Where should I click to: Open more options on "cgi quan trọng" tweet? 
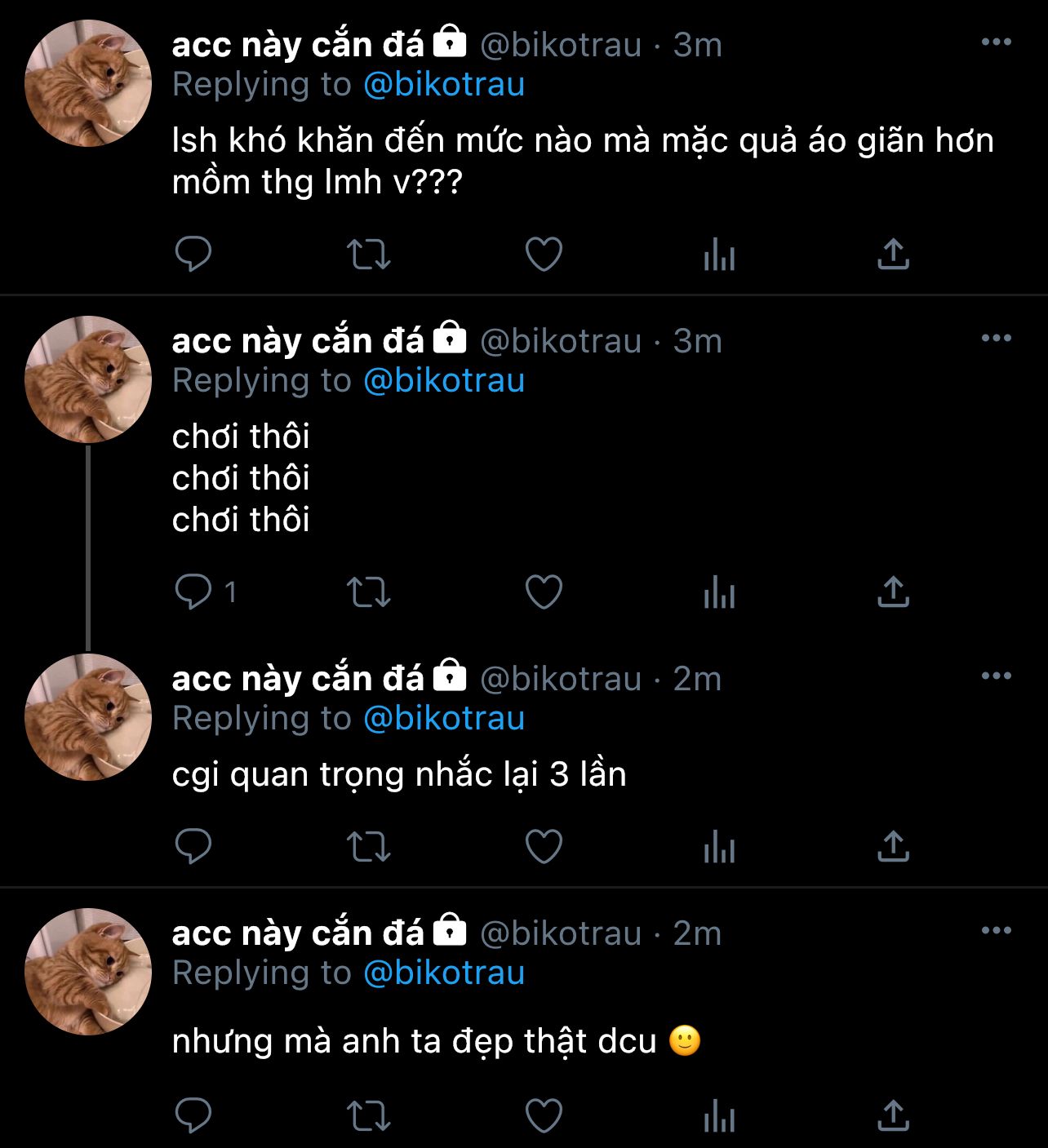coord(996,676)
